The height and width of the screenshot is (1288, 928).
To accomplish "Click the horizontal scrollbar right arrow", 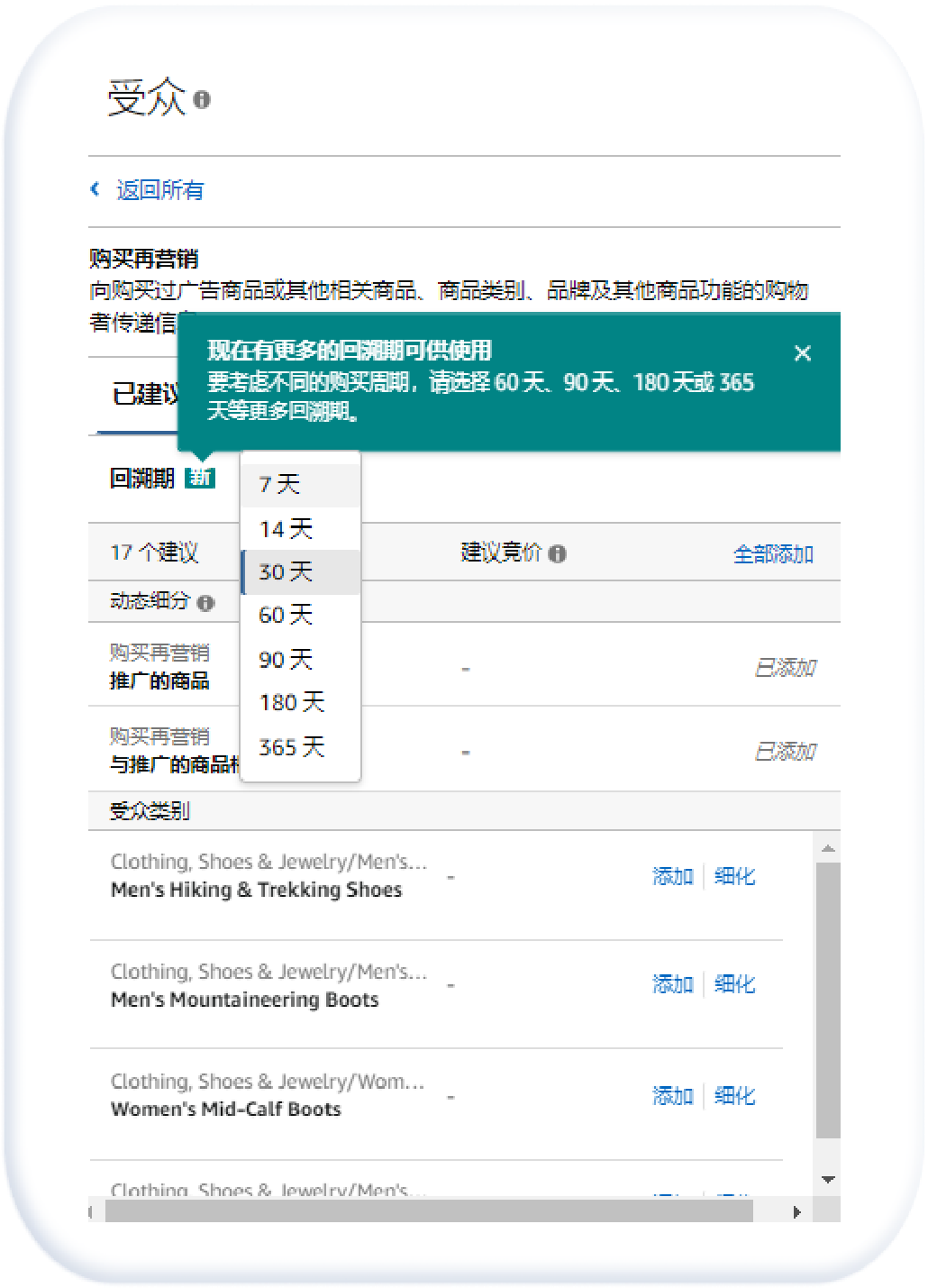I will coord(796,1214).
